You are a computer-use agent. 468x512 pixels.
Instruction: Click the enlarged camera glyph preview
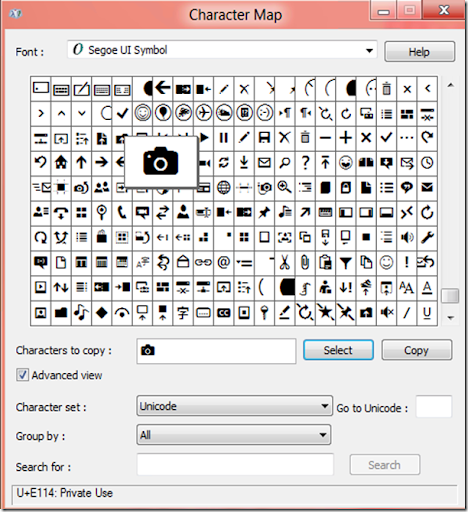tap(161, 161)
